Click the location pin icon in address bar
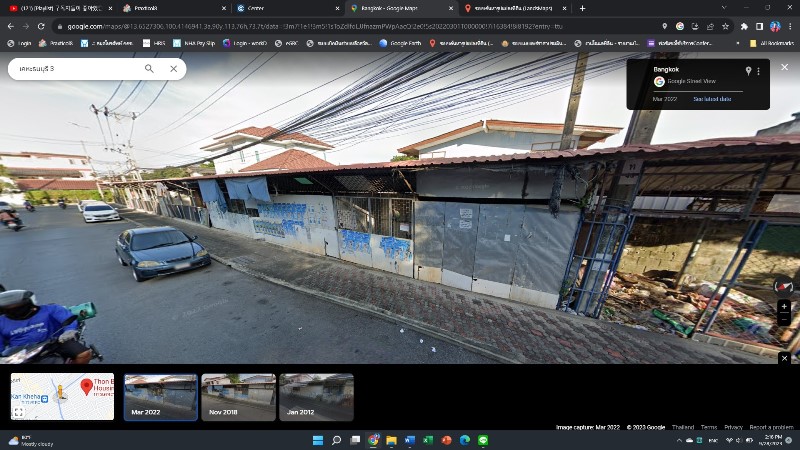This screenshot has width=800, height=450. 664,26
